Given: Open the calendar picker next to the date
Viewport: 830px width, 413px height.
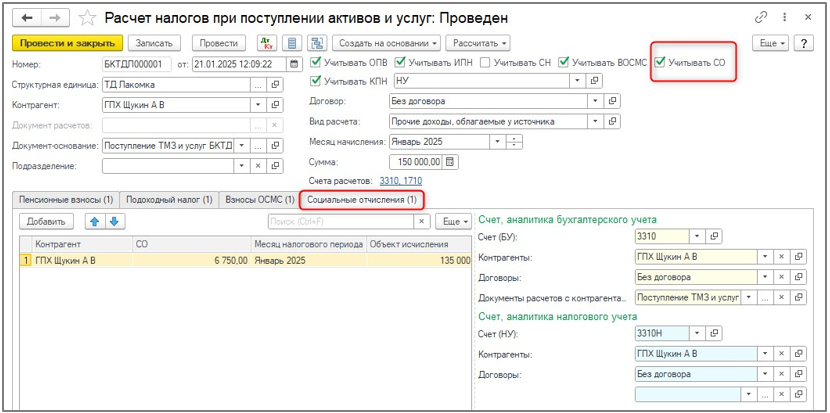Looking at the screenshot, I should (294, 63).
